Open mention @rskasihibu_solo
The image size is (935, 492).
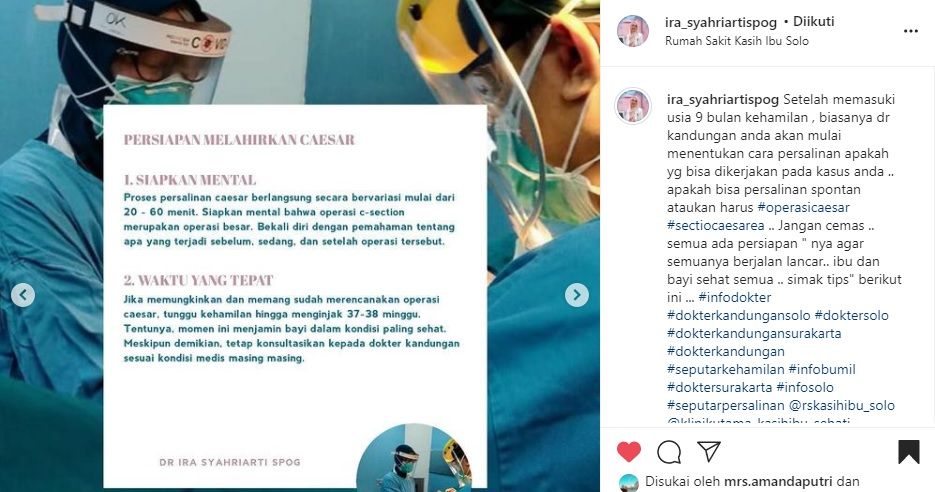pos(841,406)
